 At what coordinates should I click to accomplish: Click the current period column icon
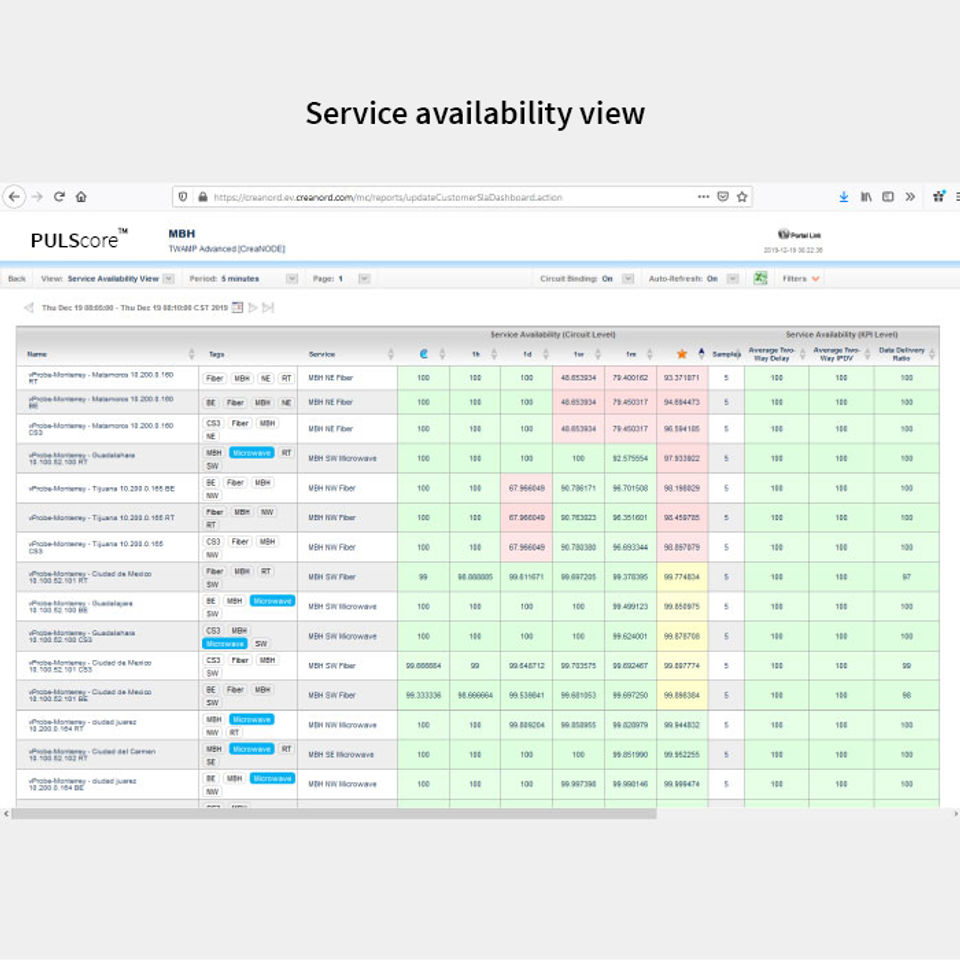(423, 354)
